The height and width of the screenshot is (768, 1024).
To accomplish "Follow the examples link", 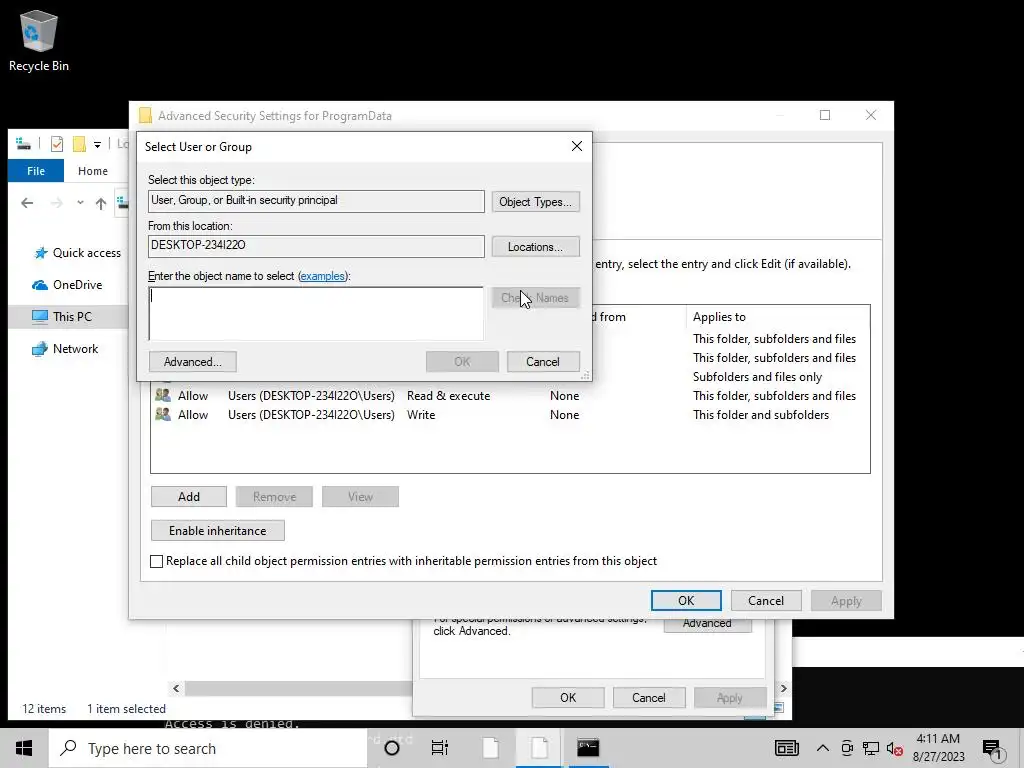I will click(322, 276).
